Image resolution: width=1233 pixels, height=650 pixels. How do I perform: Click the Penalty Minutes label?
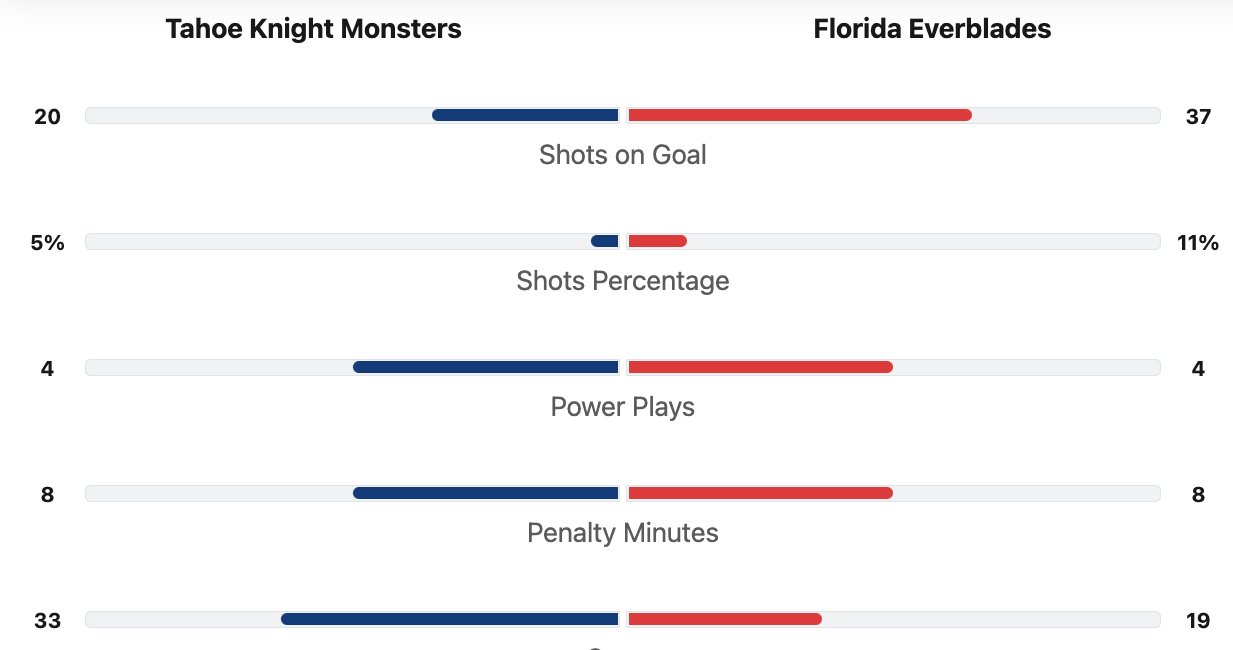(x=622, y=533)
